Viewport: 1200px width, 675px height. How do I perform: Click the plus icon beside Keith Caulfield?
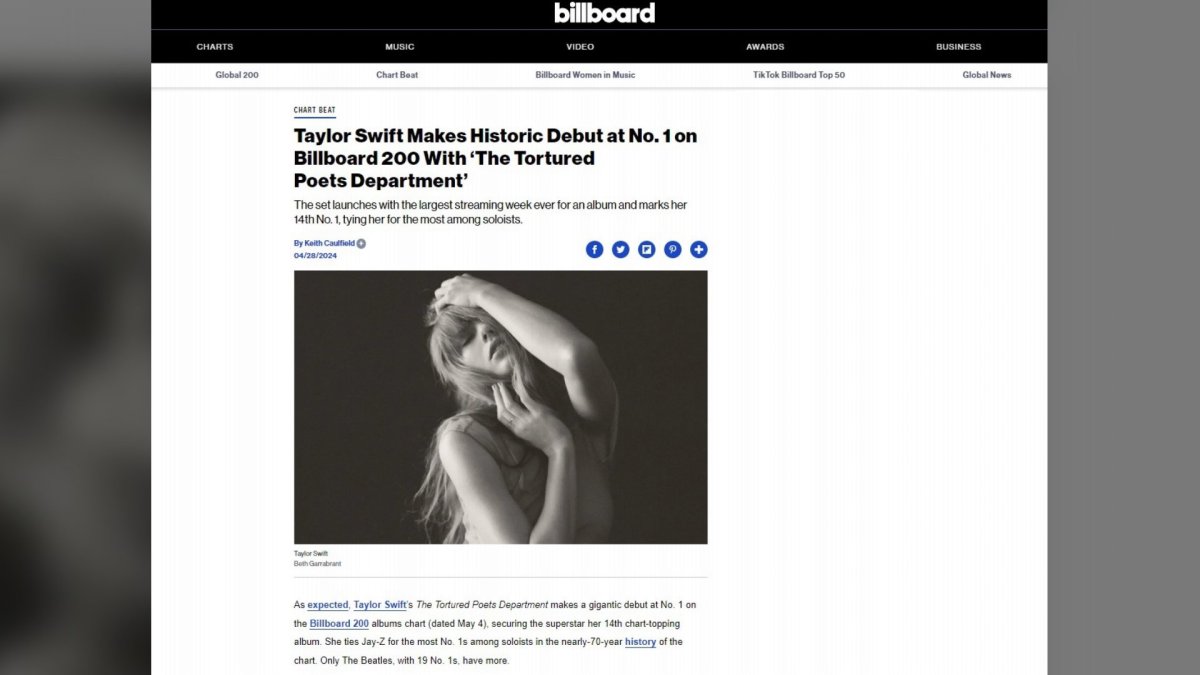coord(361,243)
